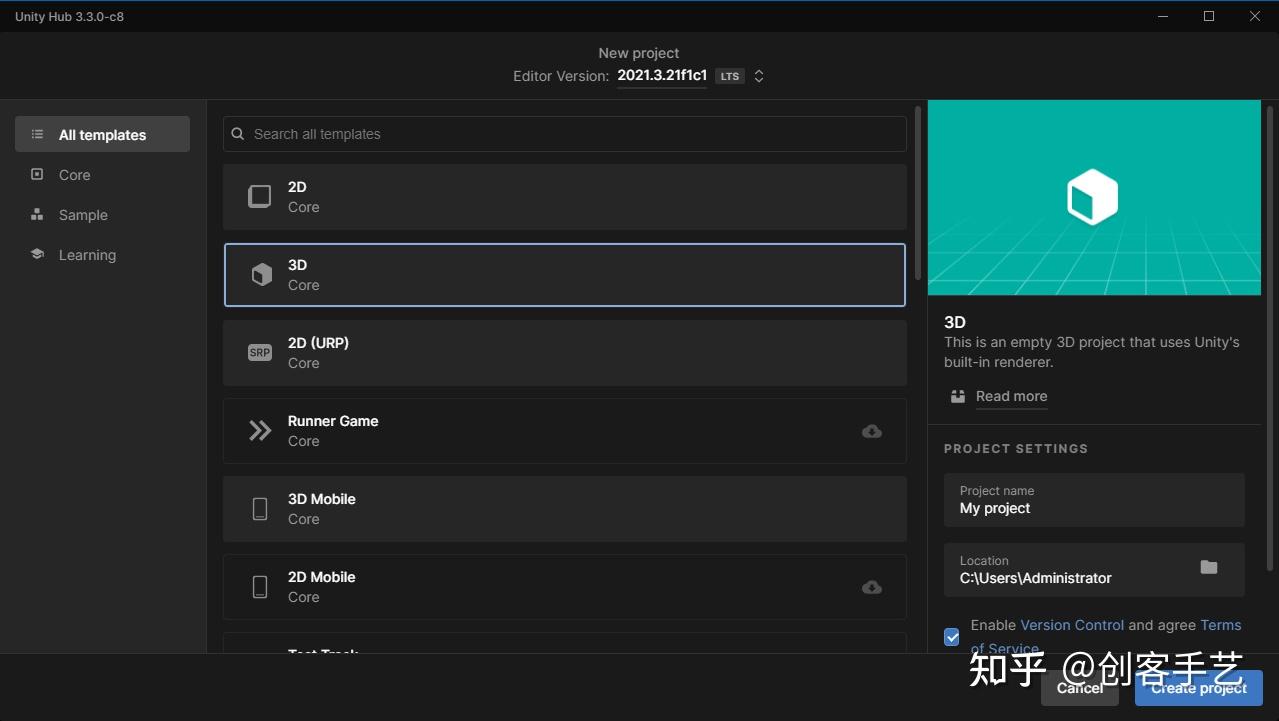1279x721 pixels.
Task: Select the 3D Core template cube icon
Action: (x=260, y=274)
